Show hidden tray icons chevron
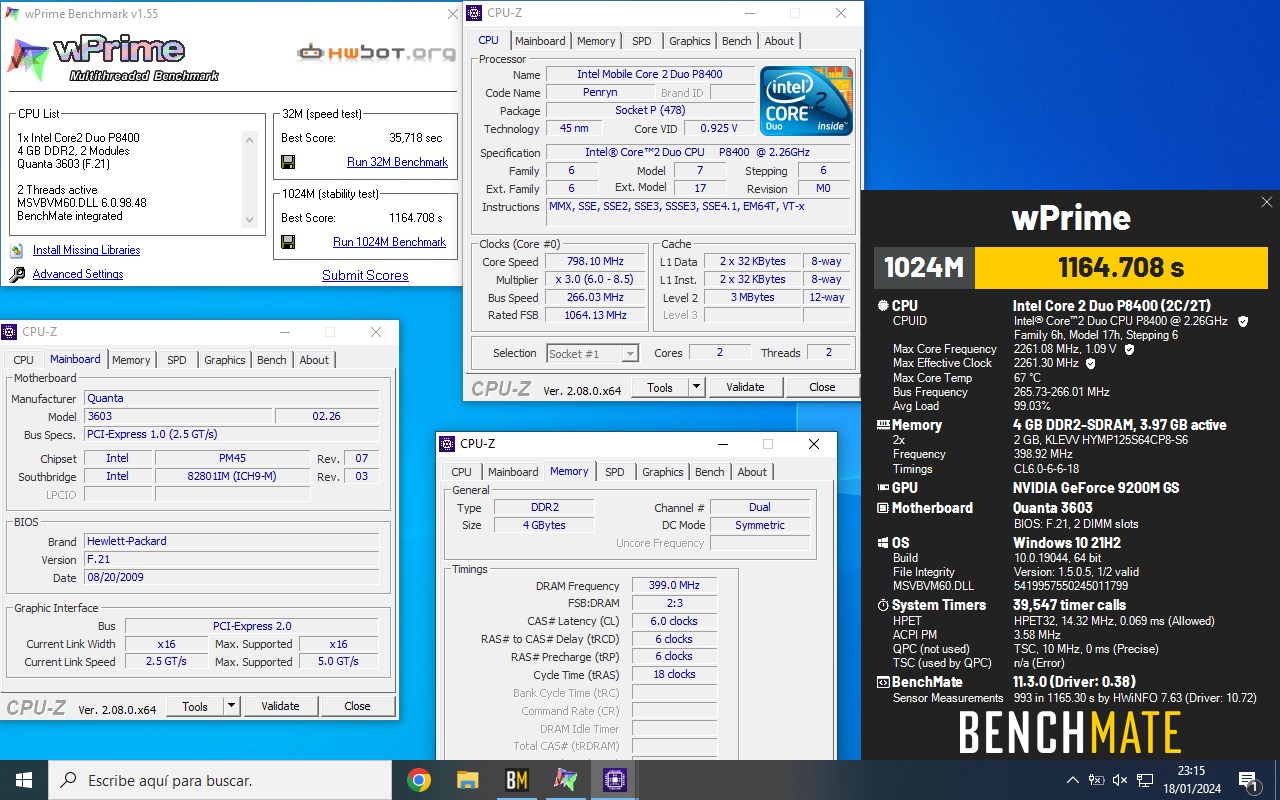The image size is (1280, 800). pos(1072,780)
